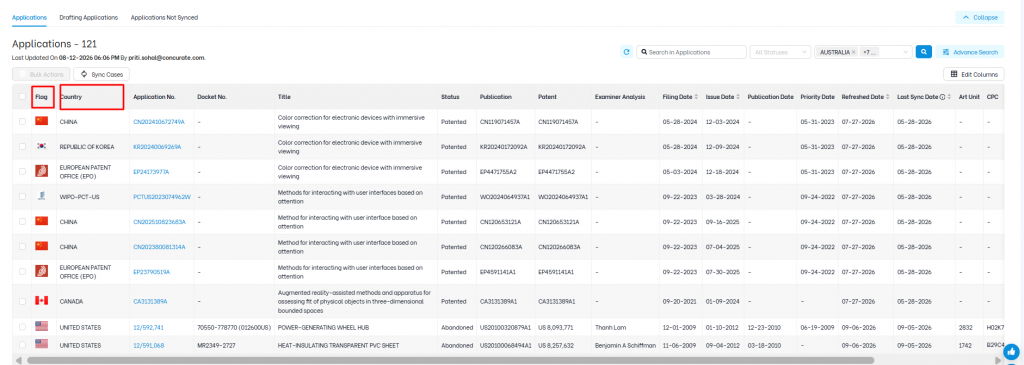Viewport: 1024px width, 365px height.
Task: Check the row for CN202410672749A
Action: click(23, 121)
